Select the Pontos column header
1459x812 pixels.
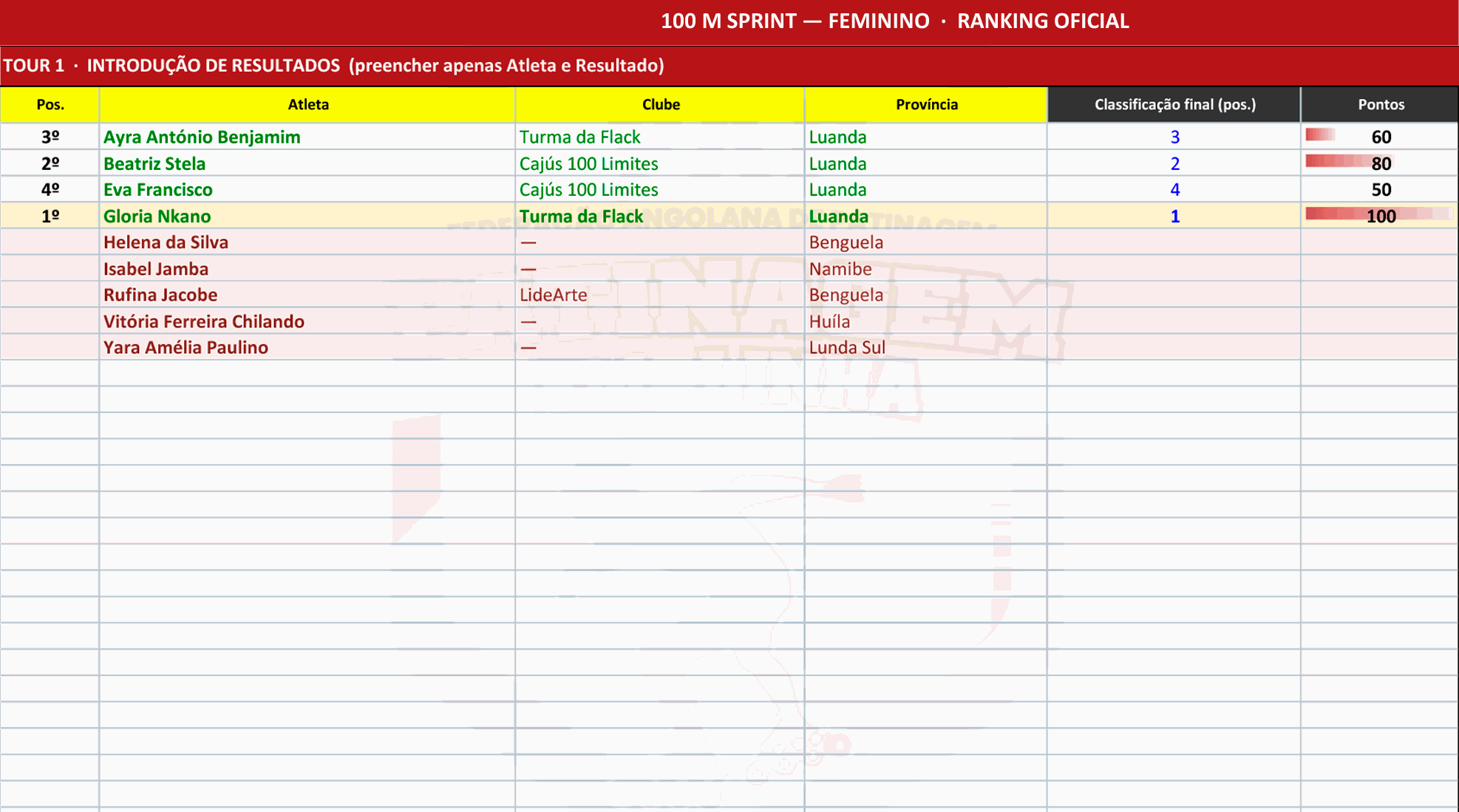(x=1380, y=104)
